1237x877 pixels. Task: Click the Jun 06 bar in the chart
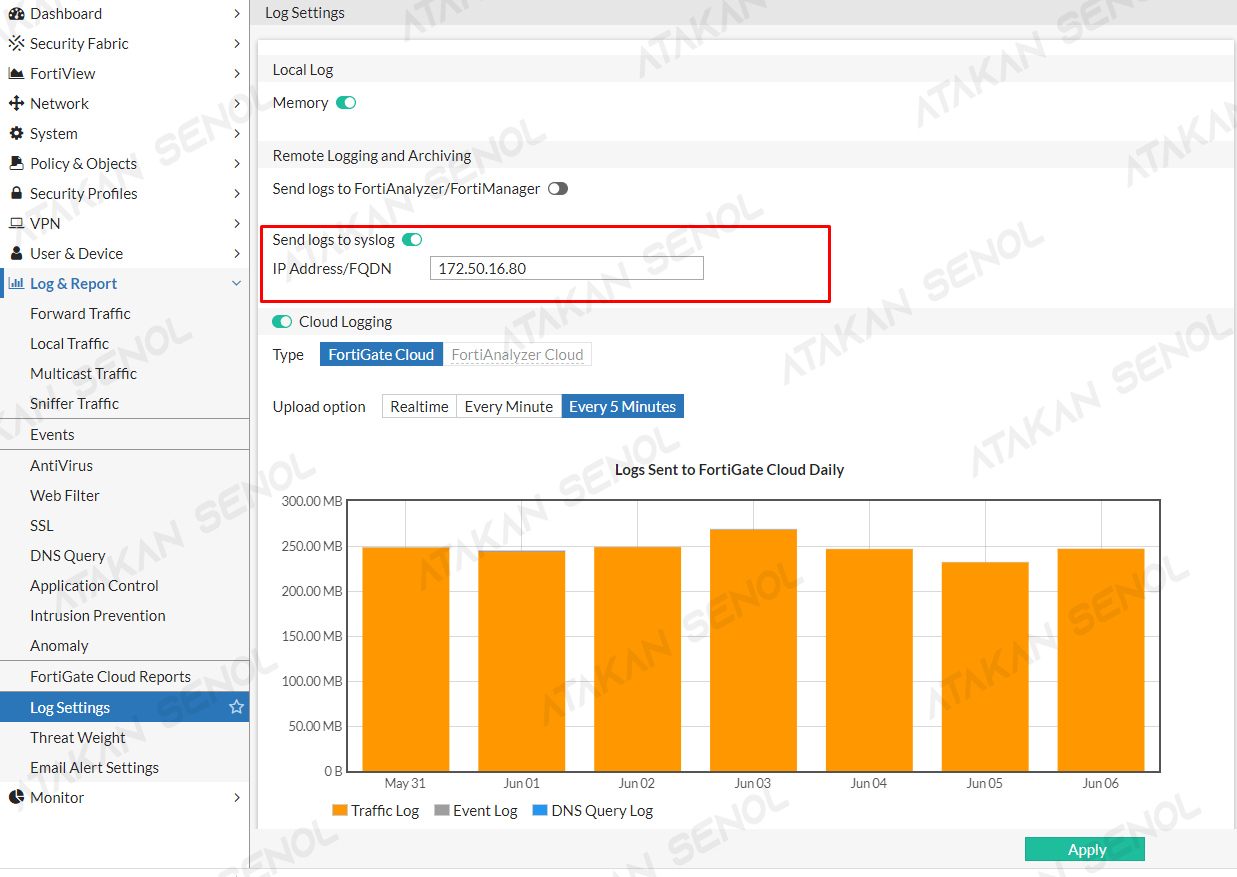pos(1101,660)
